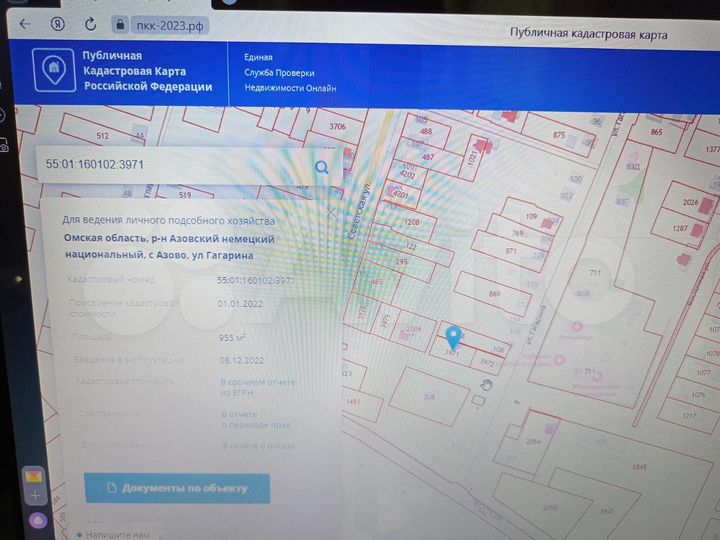Screen dimensions: 720x540
Task: Click the date value 01.01.2022
Action: click(240, 304)
